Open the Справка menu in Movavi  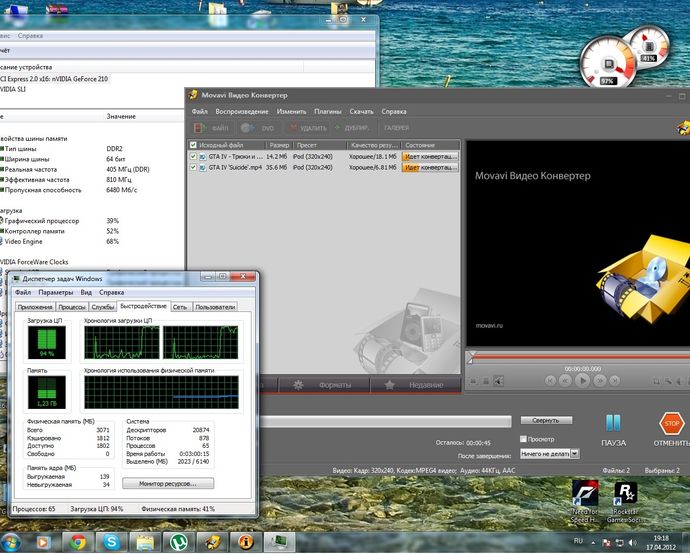tap(394, 111)
